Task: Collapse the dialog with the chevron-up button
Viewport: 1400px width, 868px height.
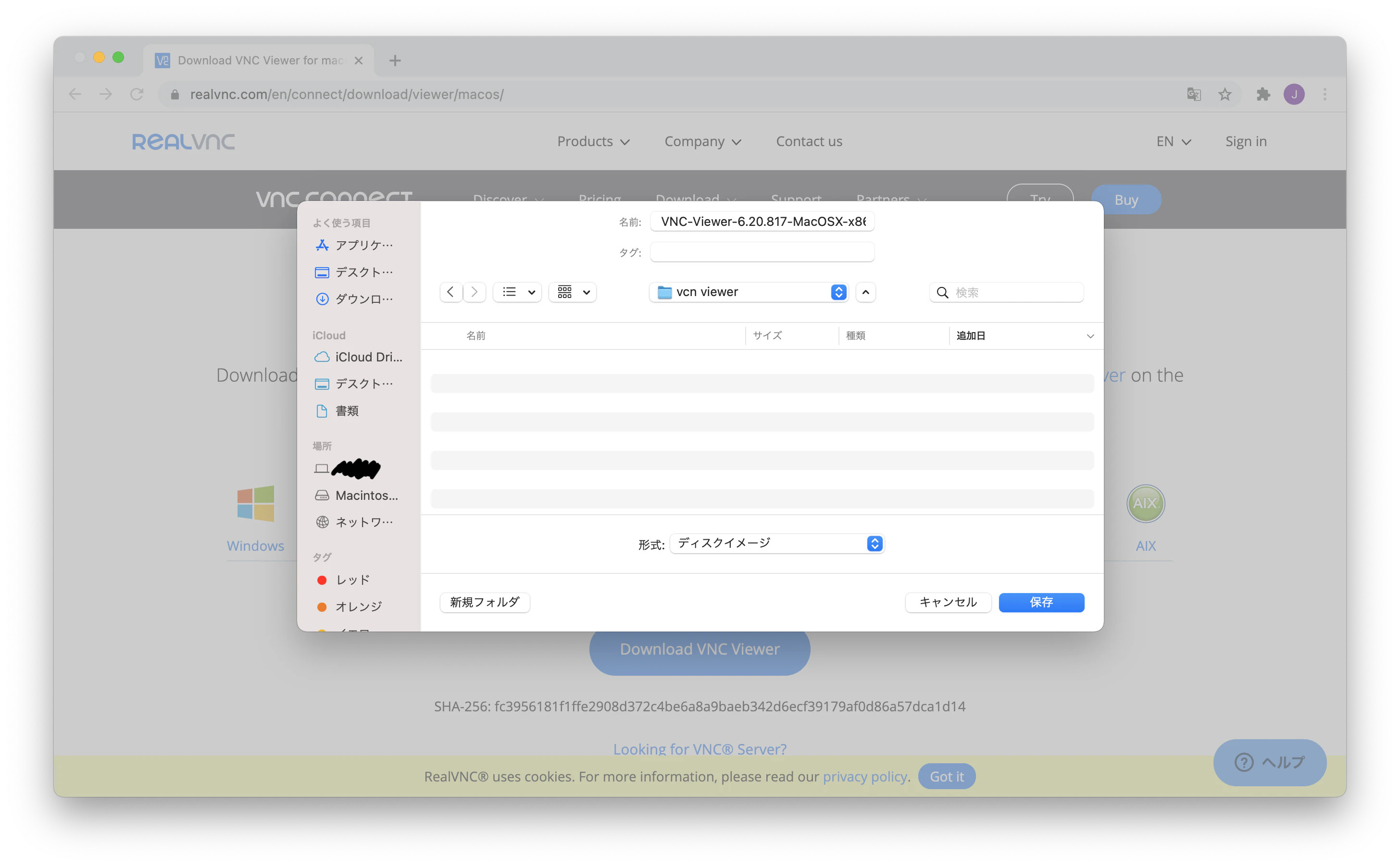Action: [865, 292]
